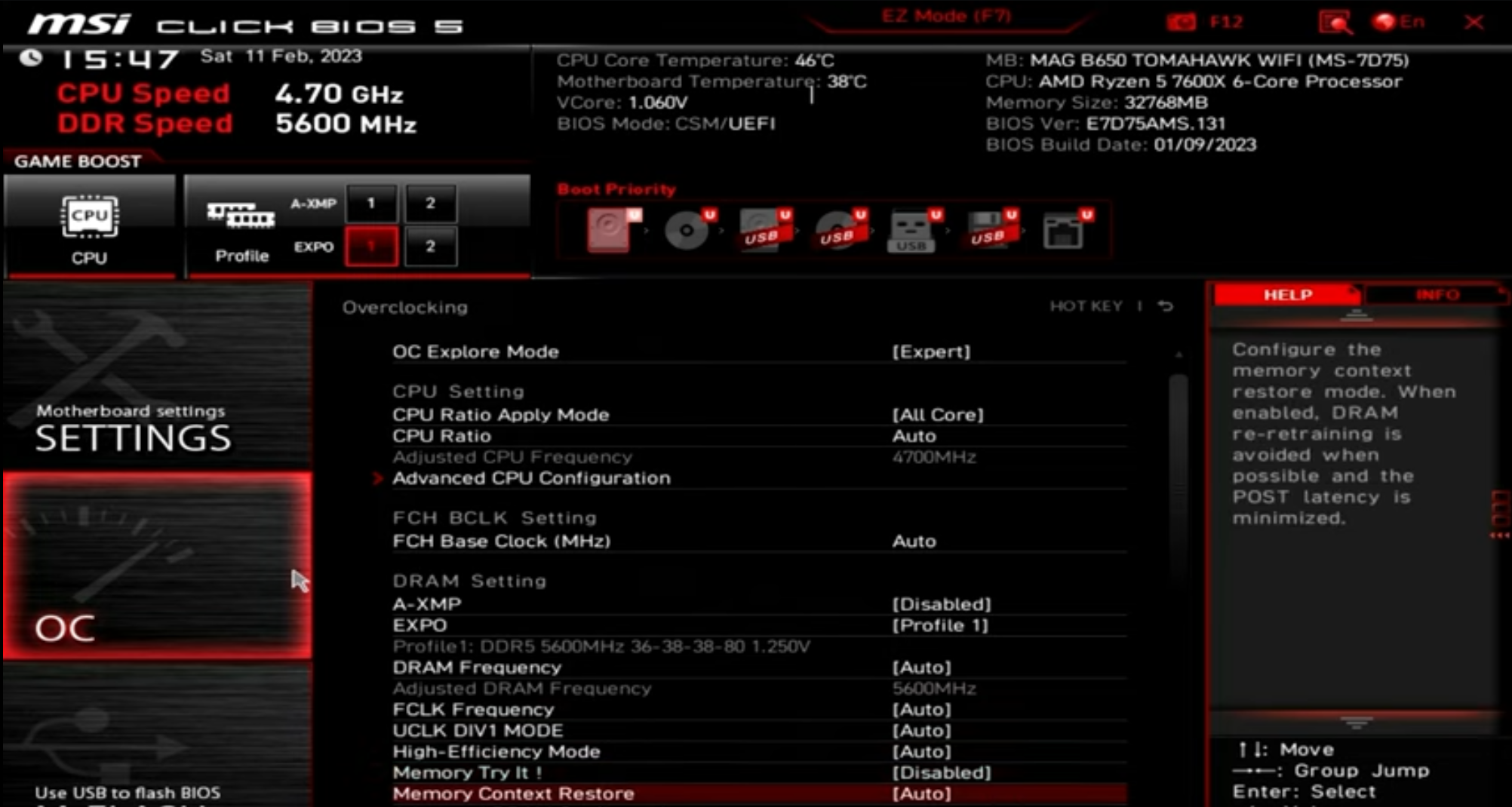This screenshot has width=1512, height=807.
Task: Click the CPU Core Temperature 46°C reading
Action: pos(696,60)
